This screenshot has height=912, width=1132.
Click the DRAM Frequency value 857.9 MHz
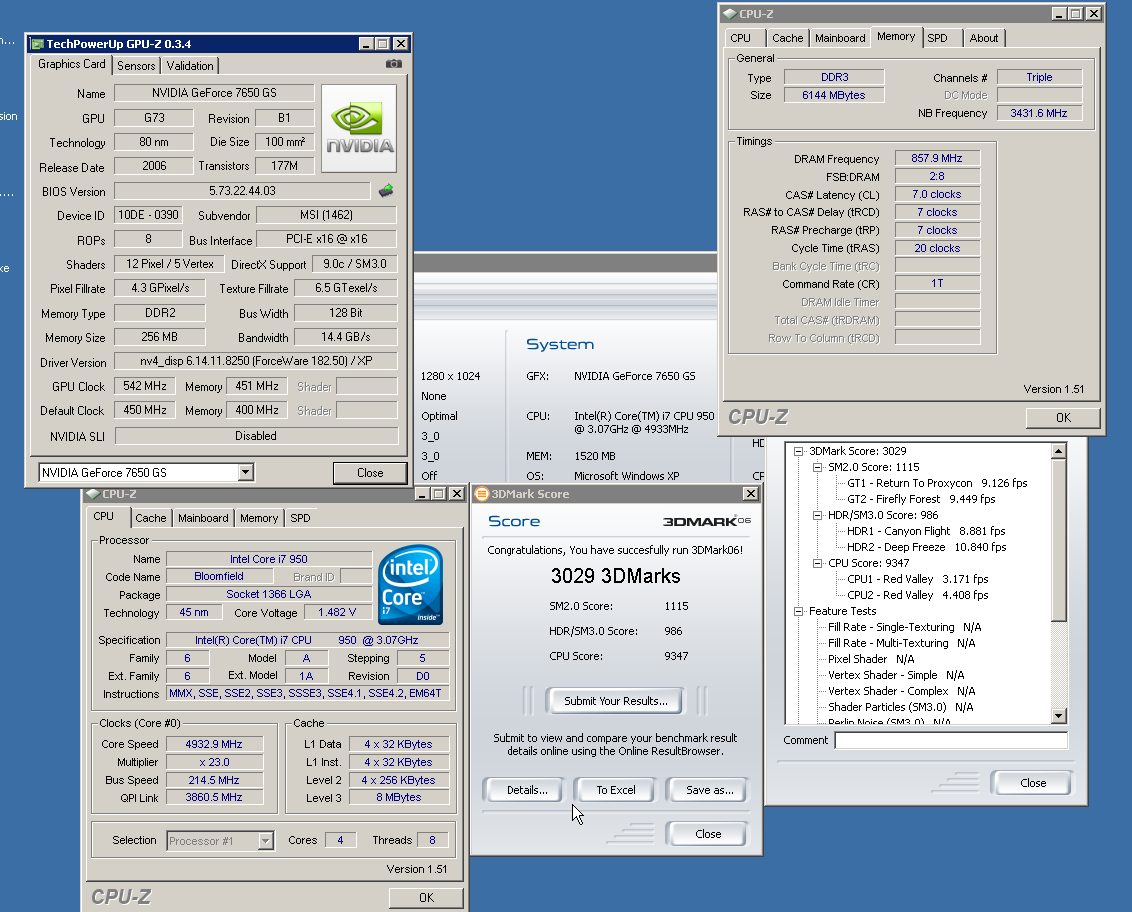[937, 158]
